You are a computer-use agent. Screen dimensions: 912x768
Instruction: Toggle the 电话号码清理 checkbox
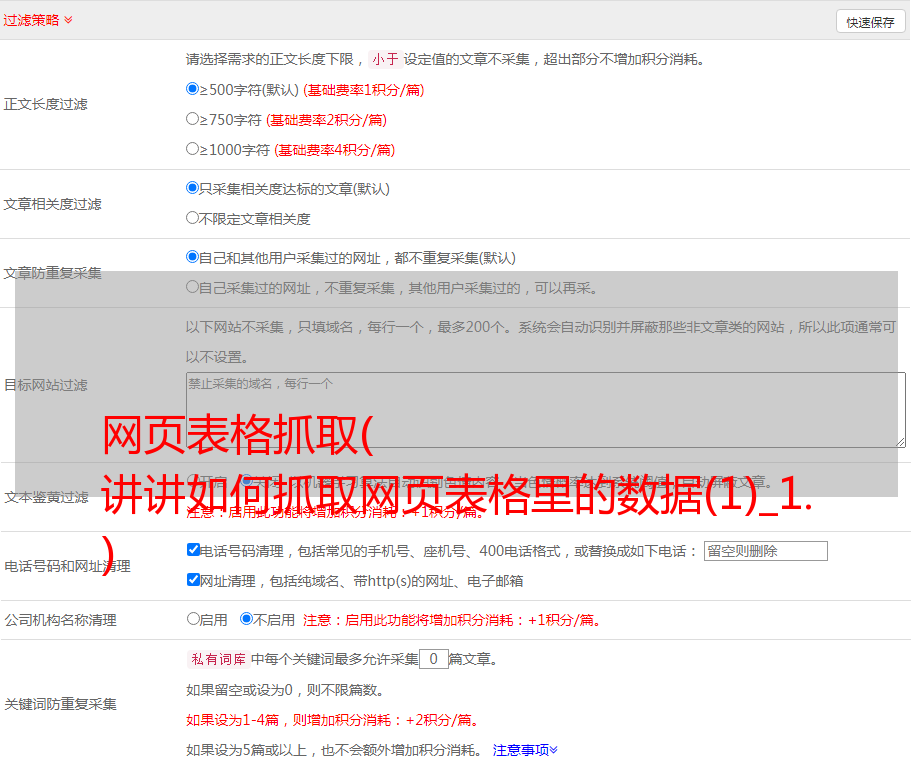(x=194, y=550)
